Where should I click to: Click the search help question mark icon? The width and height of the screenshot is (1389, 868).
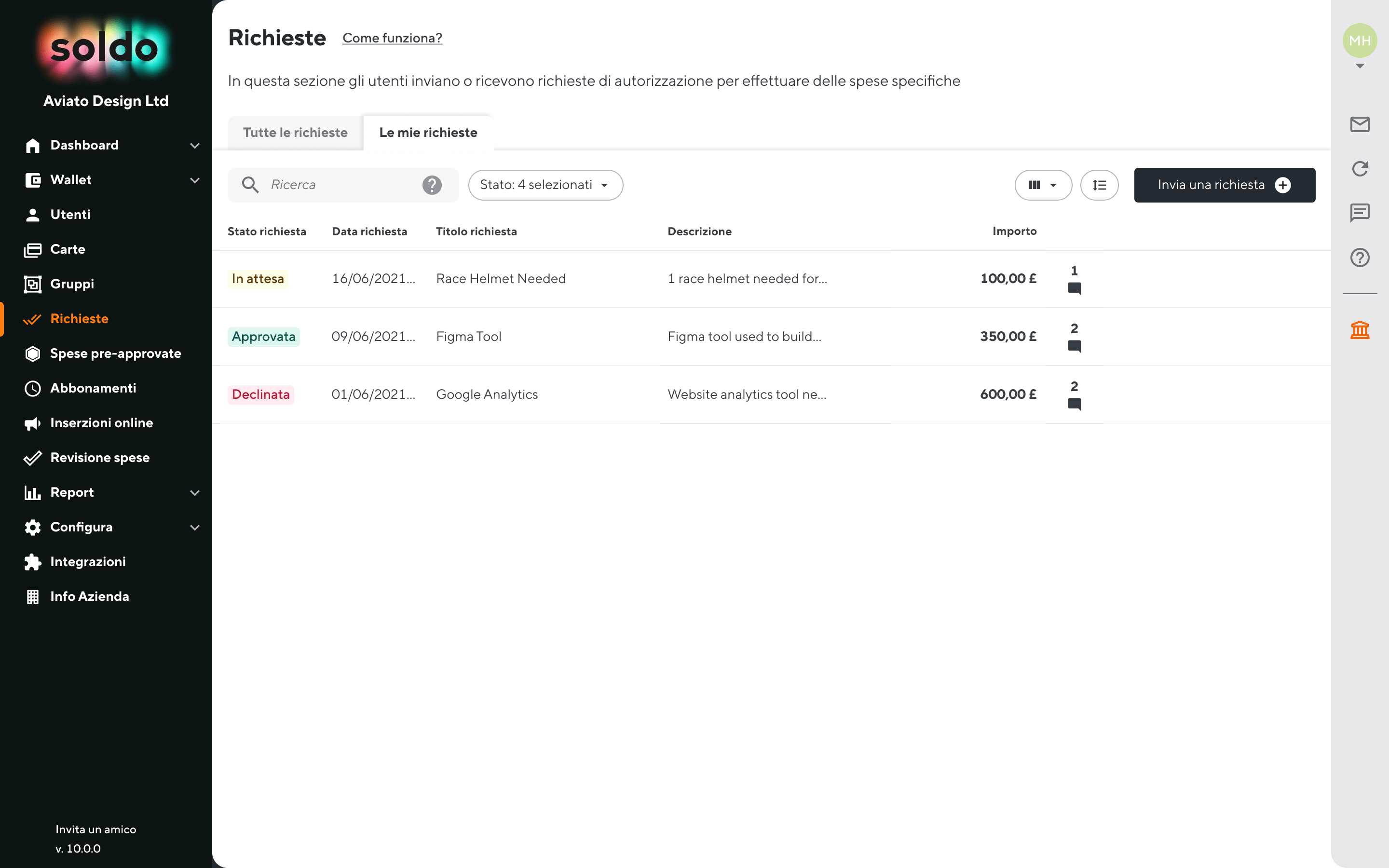click(432, 185)
